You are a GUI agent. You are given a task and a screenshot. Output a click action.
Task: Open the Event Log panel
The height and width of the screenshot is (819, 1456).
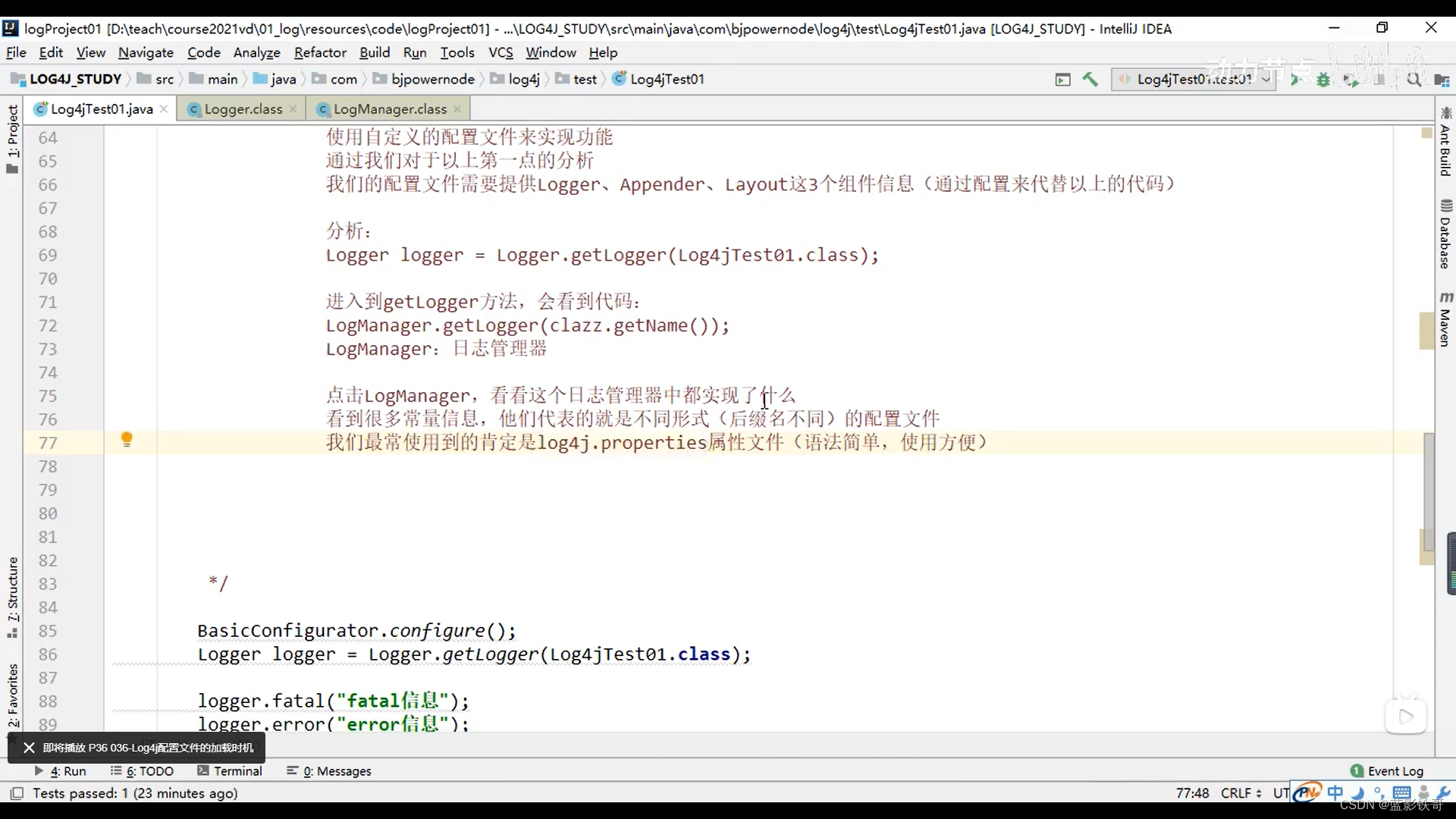[x=1388, y=770]
